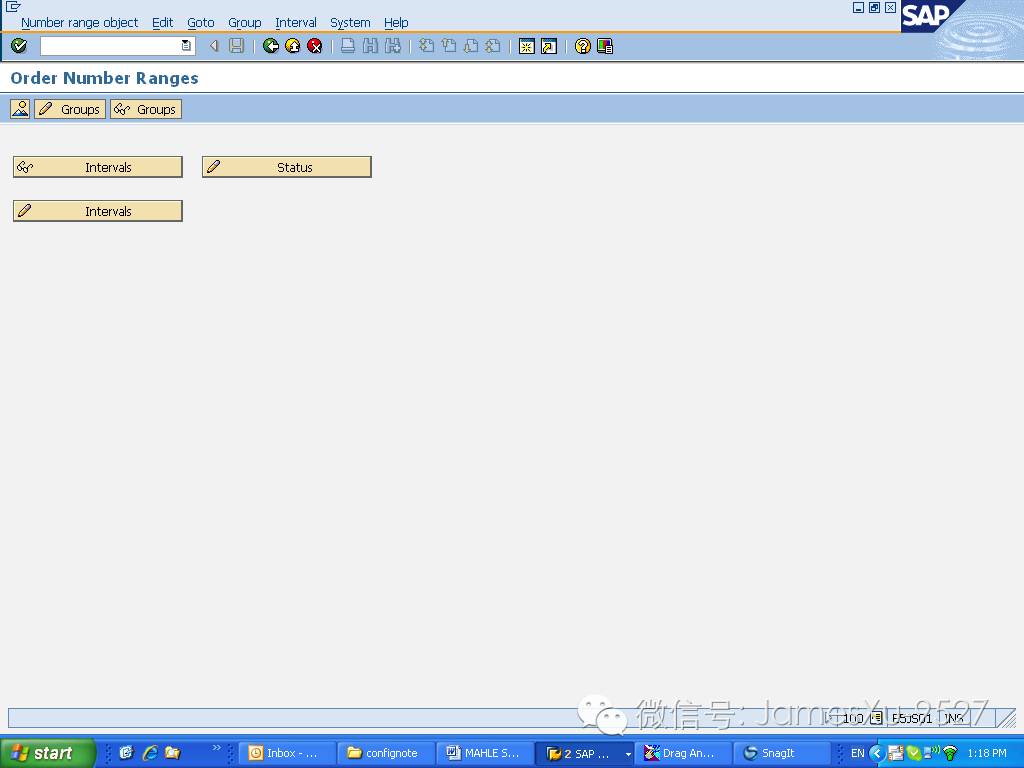Viewport: 1024px width, 768px height.
Task: Cancel with the red X icon
Action: (x=315, y=46)
